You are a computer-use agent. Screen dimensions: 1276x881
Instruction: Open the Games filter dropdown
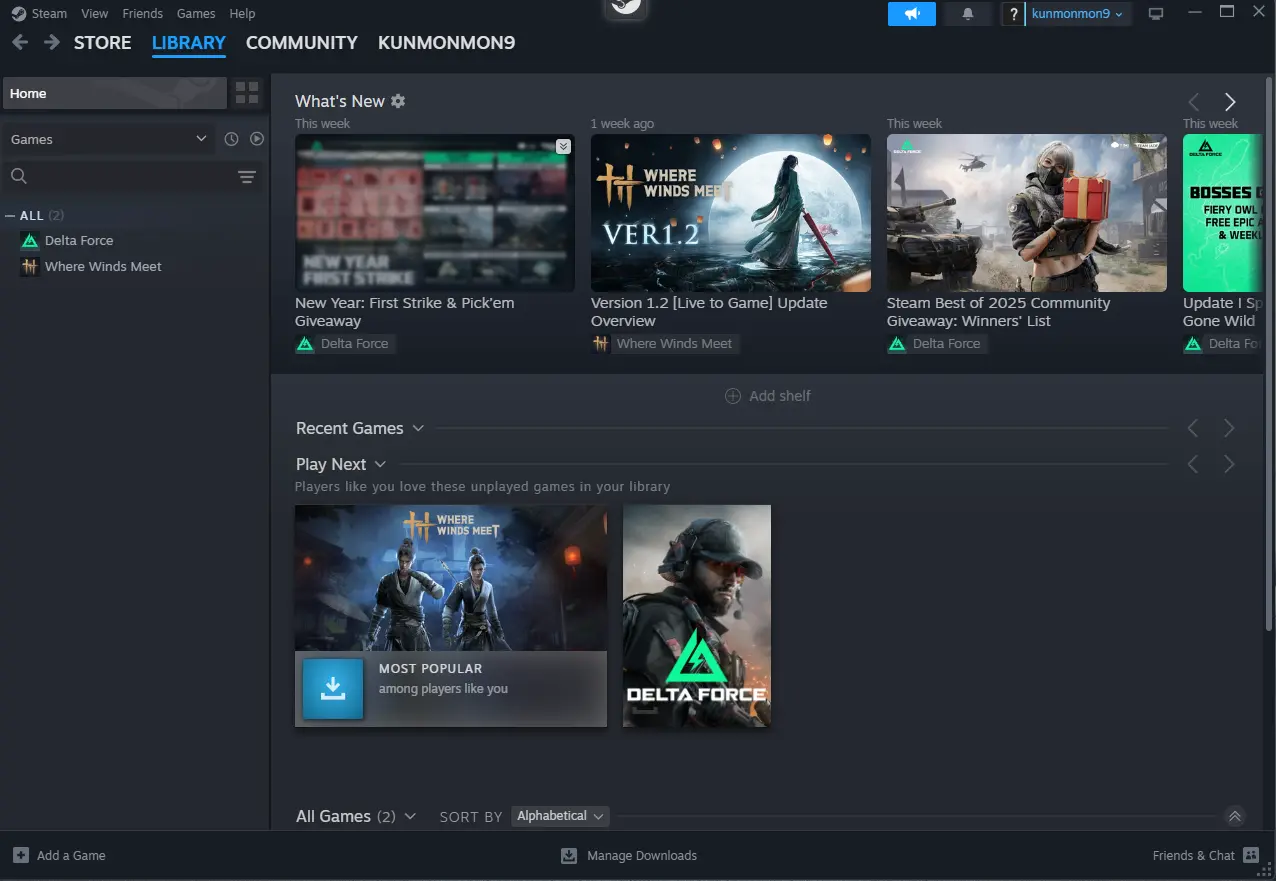tap(108, 139)
